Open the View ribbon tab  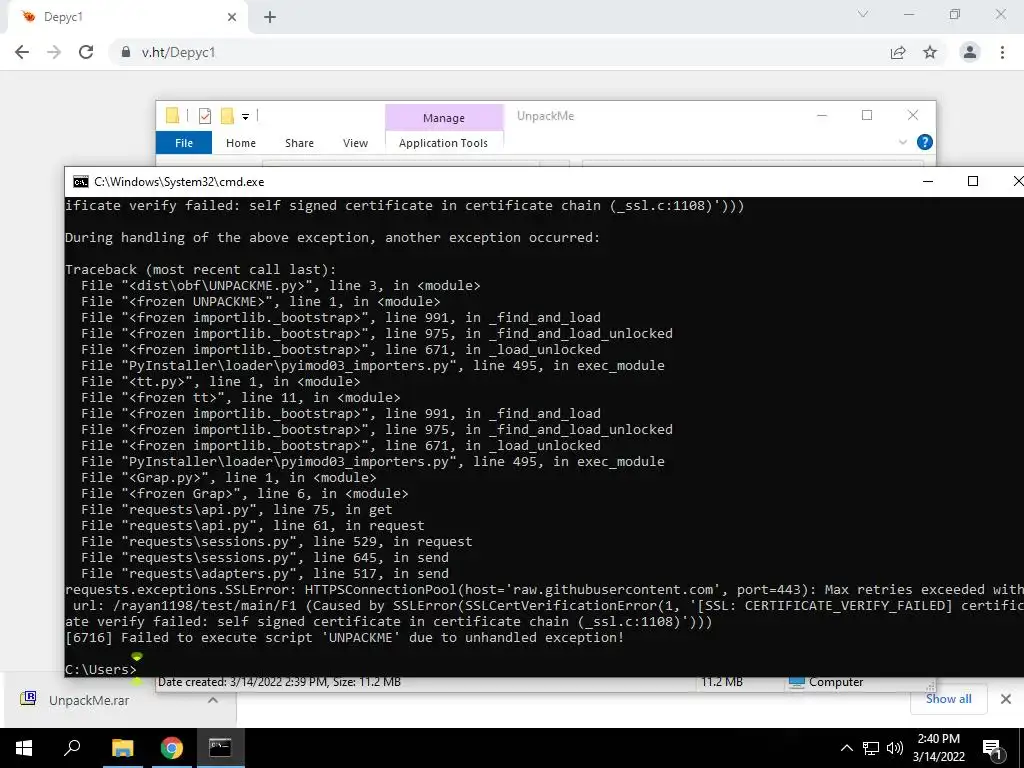355,143
